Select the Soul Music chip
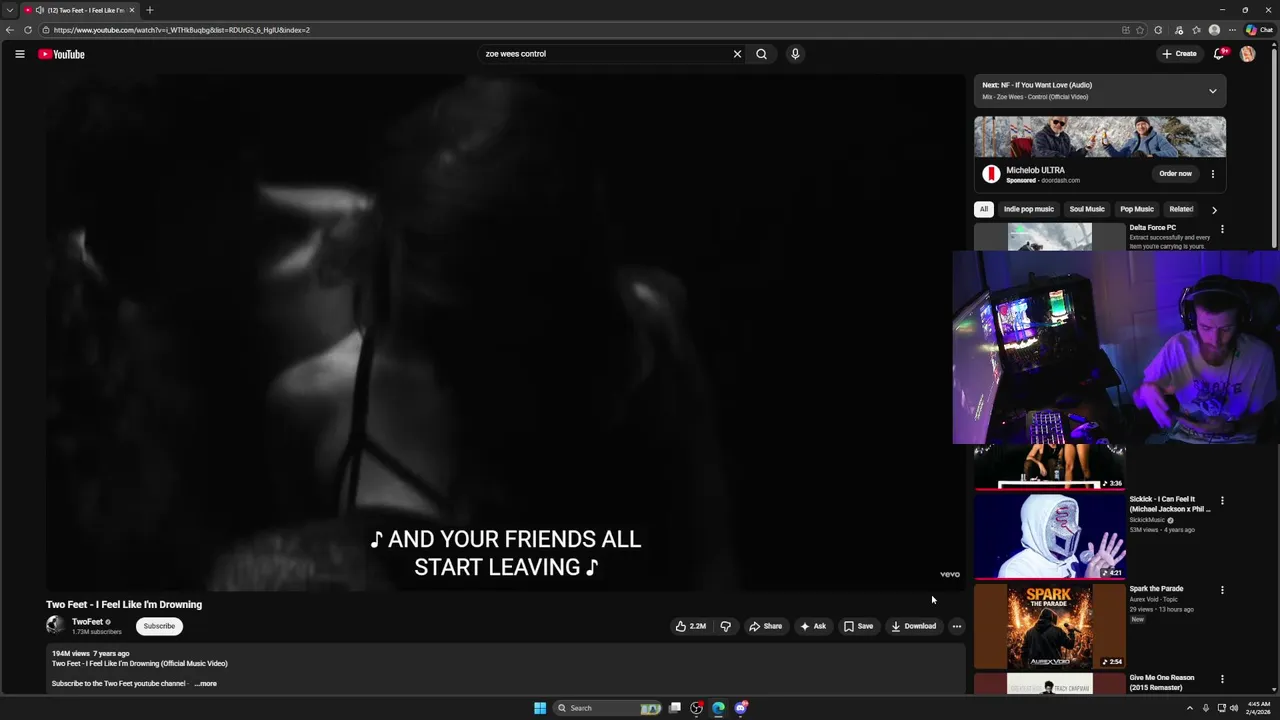 pyautogui.click(x=1087, y=209)
